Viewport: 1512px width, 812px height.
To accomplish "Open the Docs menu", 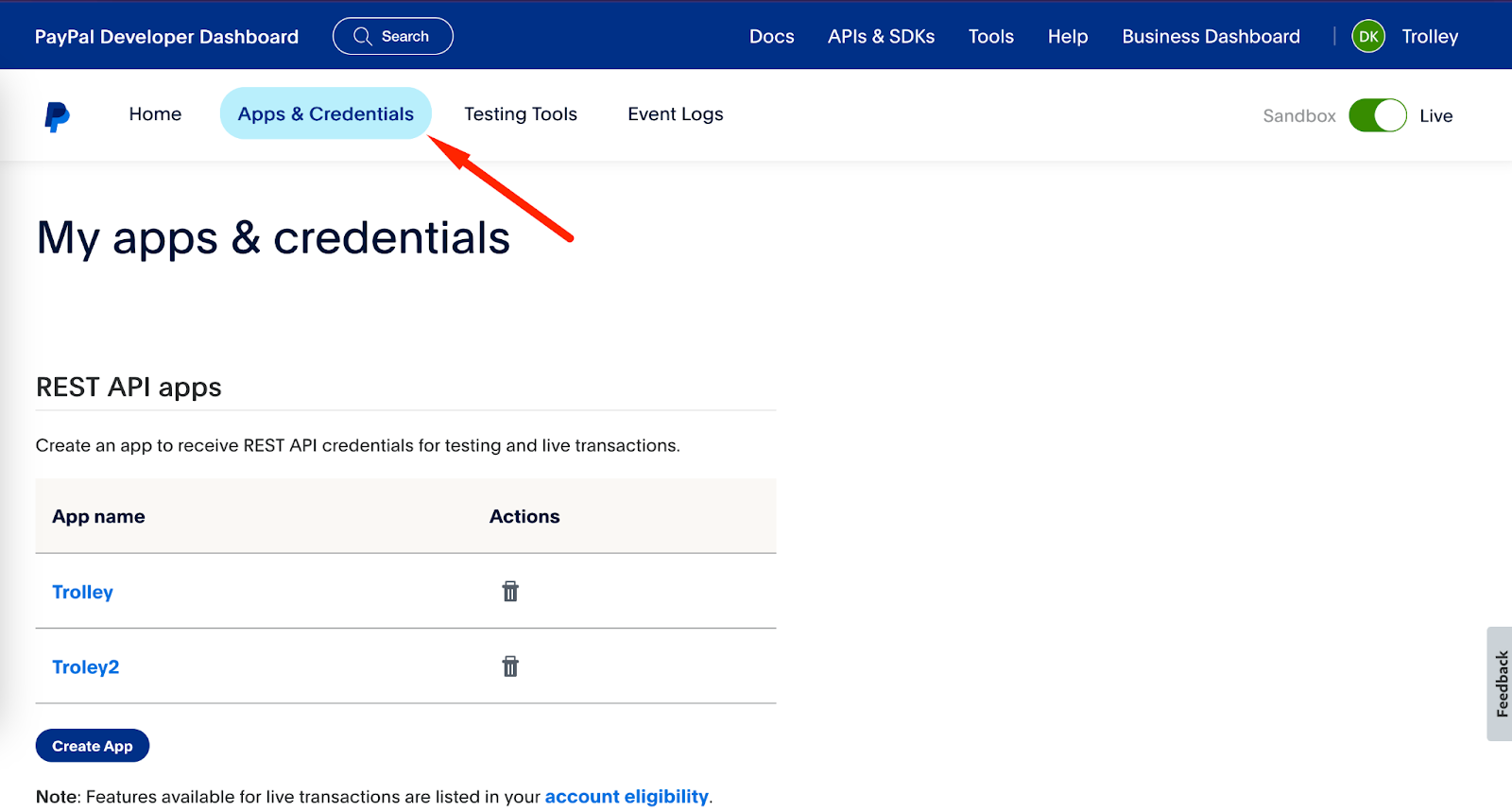I will (x=771, y=37).
